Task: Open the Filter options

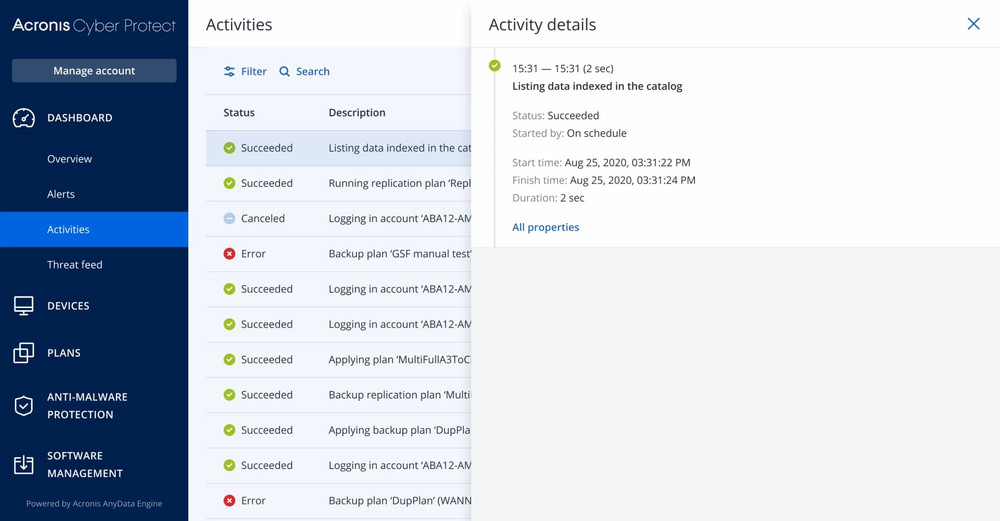Action: coord(246,71)
